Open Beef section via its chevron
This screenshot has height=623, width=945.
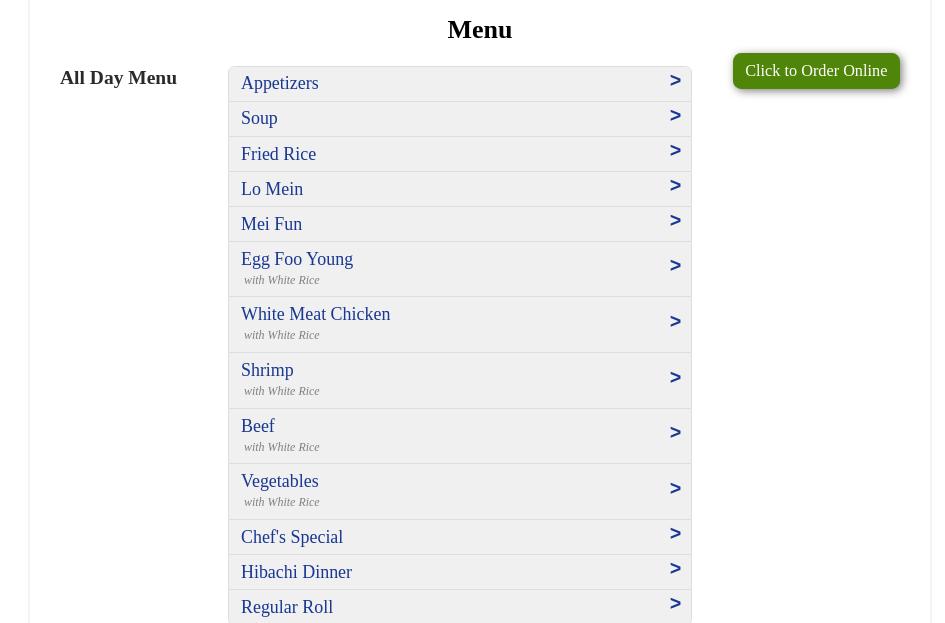tap(675, 433)
